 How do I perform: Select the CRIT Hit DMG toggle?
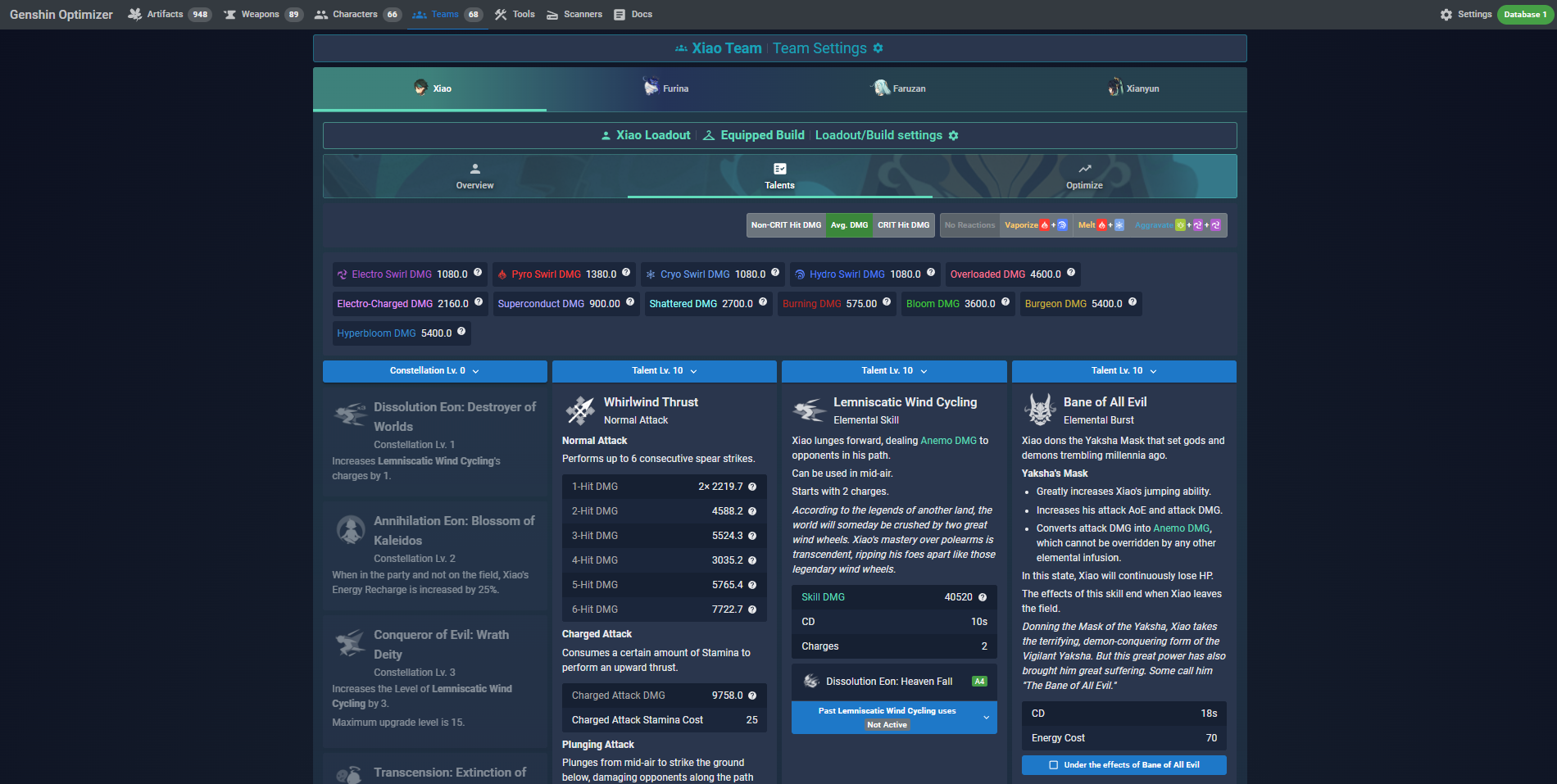tap(903, 225)
